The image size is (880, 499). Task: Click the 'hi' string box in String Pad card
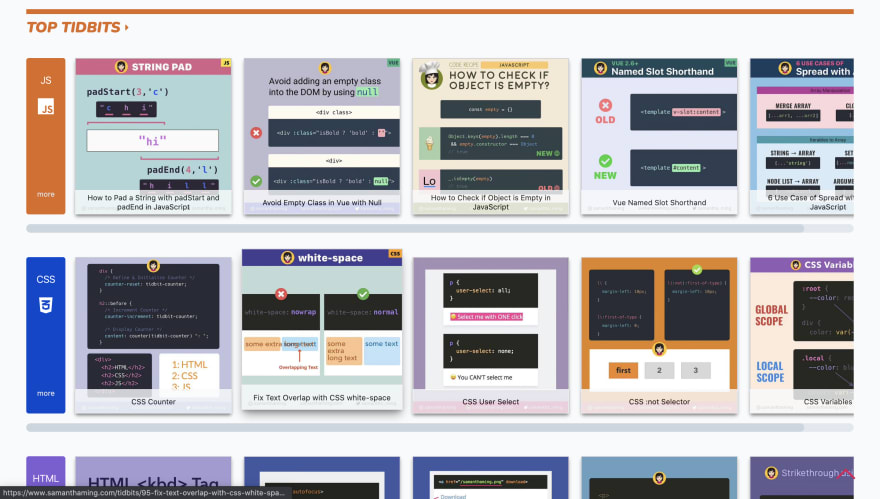point(153,140)
